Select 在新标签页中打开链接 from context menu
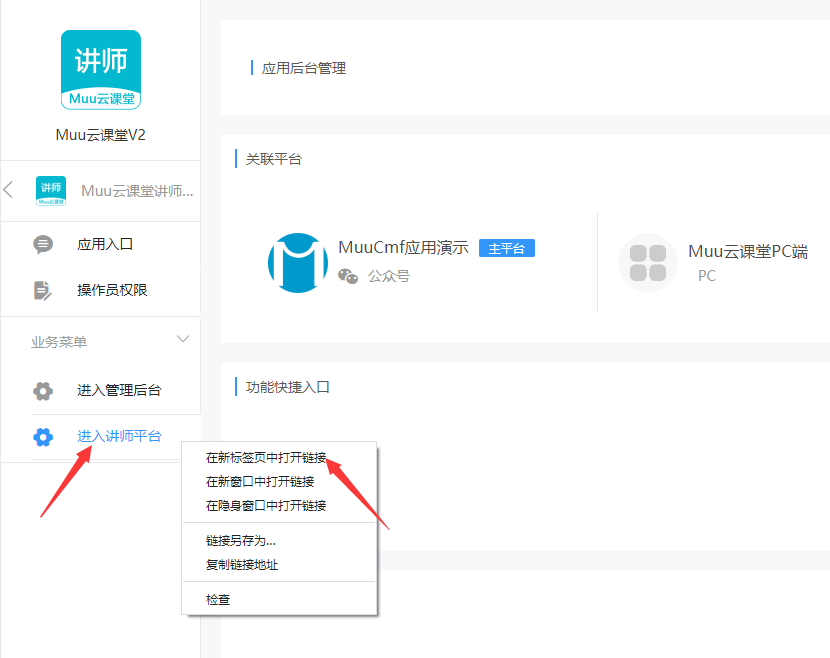This screenshot has height=658, width=830. pos(266,457)
